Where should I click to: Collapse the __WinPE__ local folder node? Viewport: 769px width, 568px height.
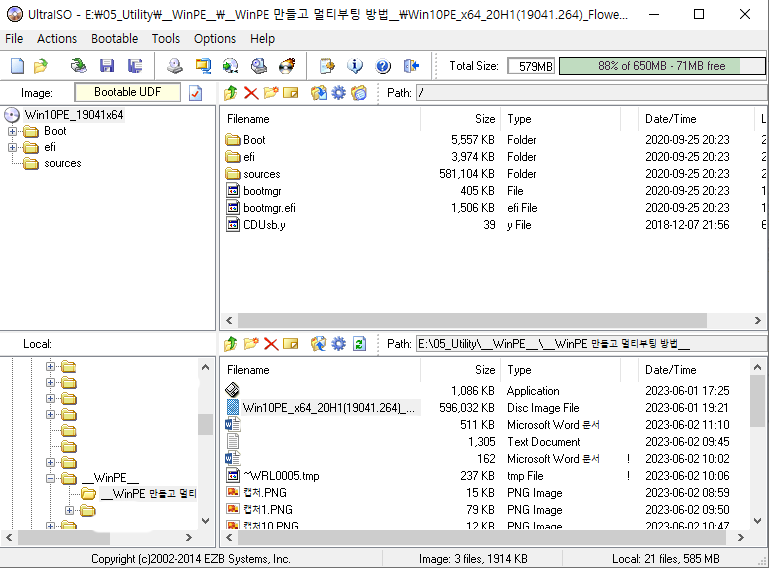tap(50, 478)
